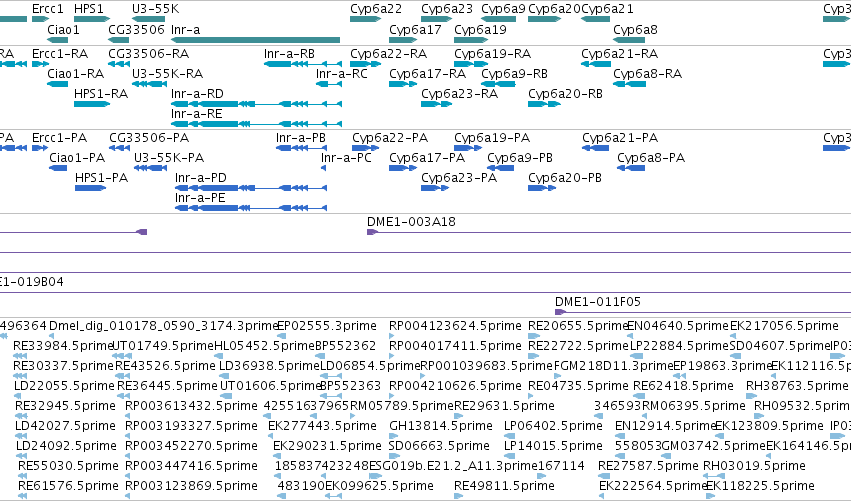This screenshot has width=851, height=501.
Task: Select the Cyp6a21 gene label
Action: click(607, 9)
